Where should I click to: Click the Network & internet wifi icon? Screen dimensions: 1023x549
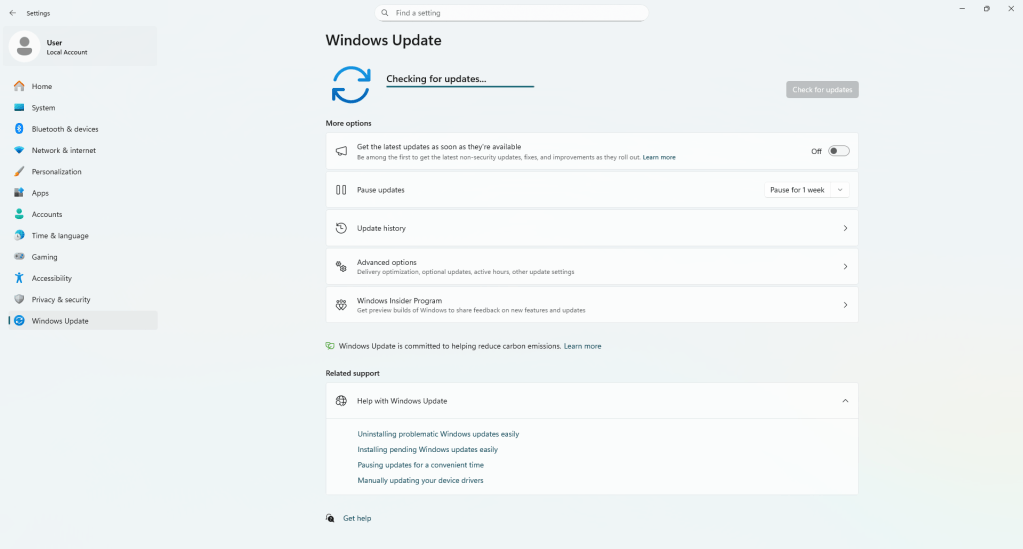(19, 150)
